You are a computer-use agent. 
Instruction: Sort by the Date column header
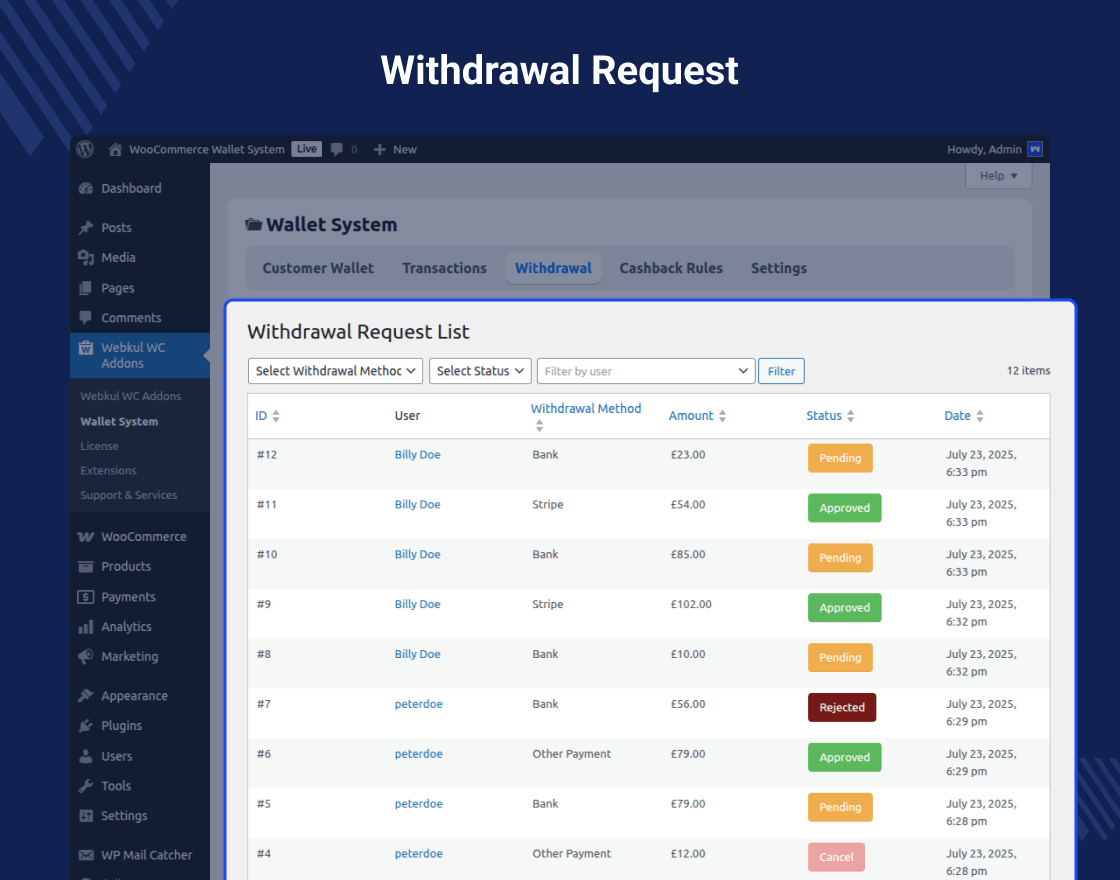(964, 416)
